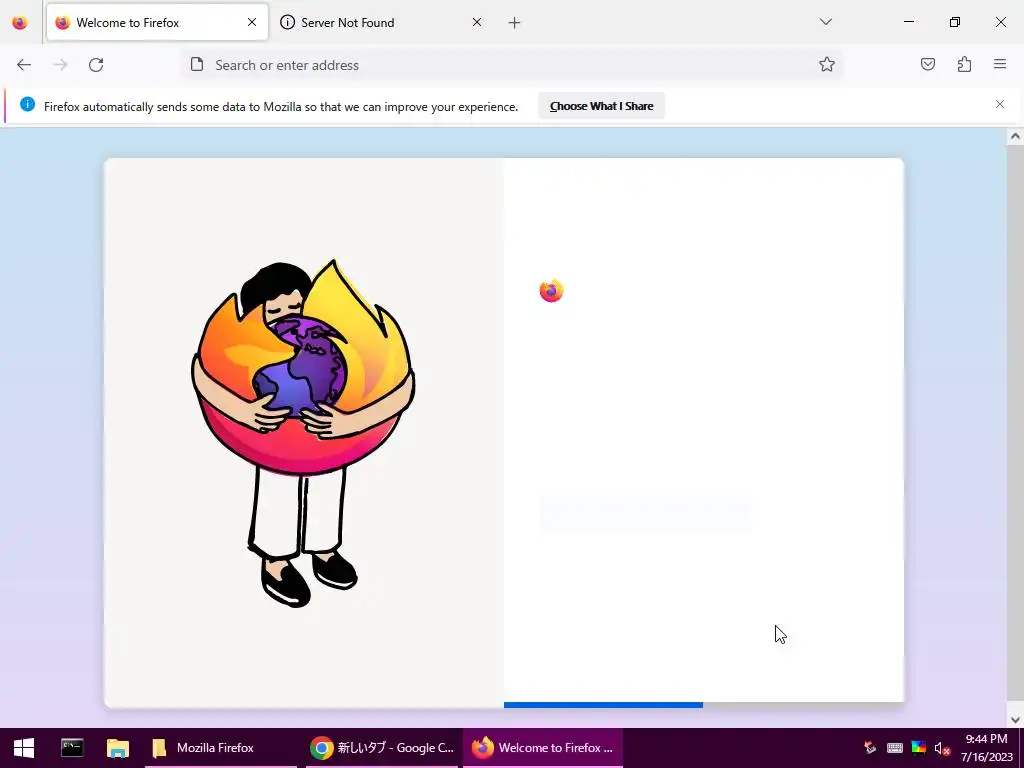
Task: Click the red bird icon in the system tray
Action: pyautogui.click(x=870, y=748)
